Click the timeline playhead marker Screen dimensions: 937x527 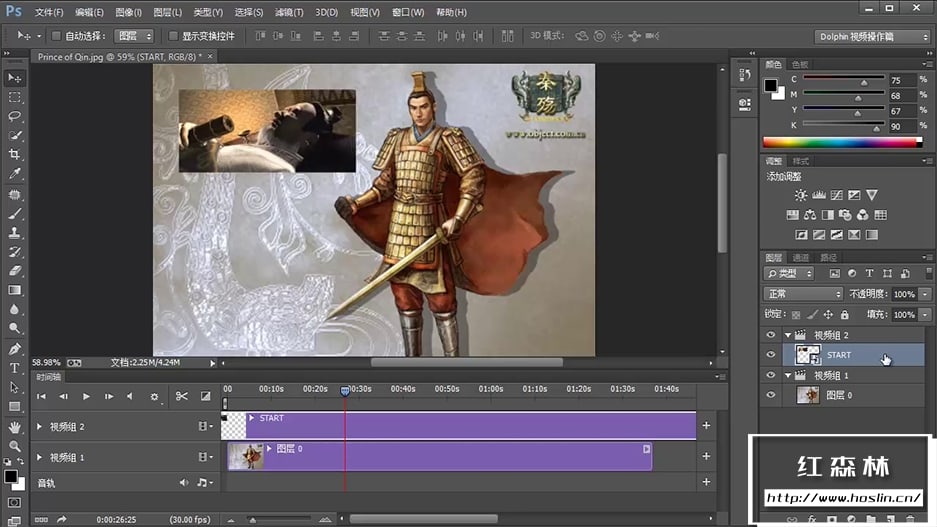click(x=345, y=391)
